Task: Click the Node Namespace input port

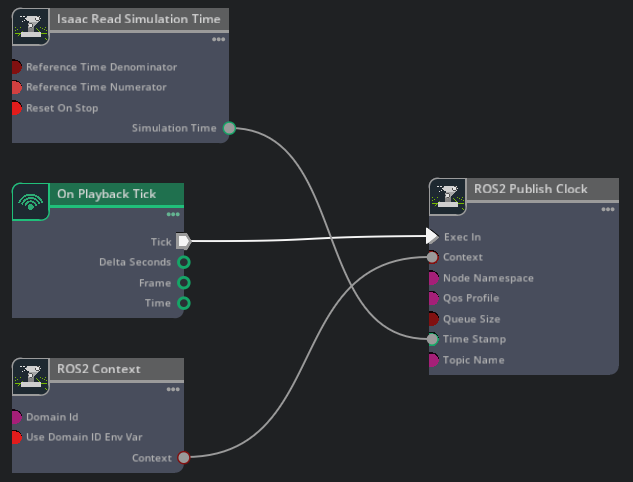Action: point(433,278)
